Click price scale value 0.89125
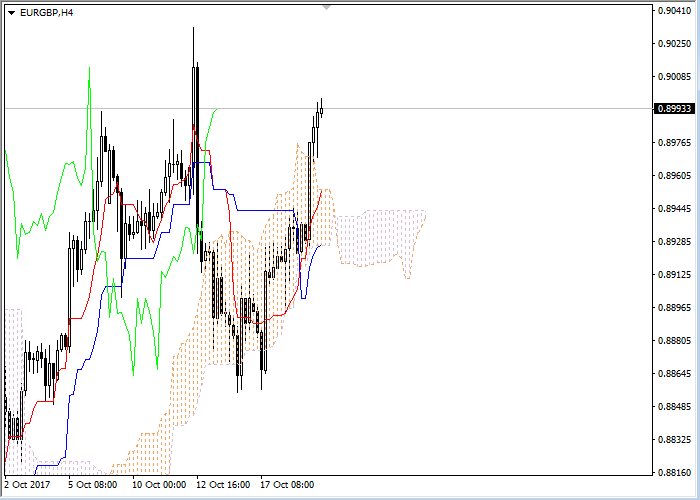Viewport: 700px width, 500px height. pyautogui.click(x=675, y=275)
